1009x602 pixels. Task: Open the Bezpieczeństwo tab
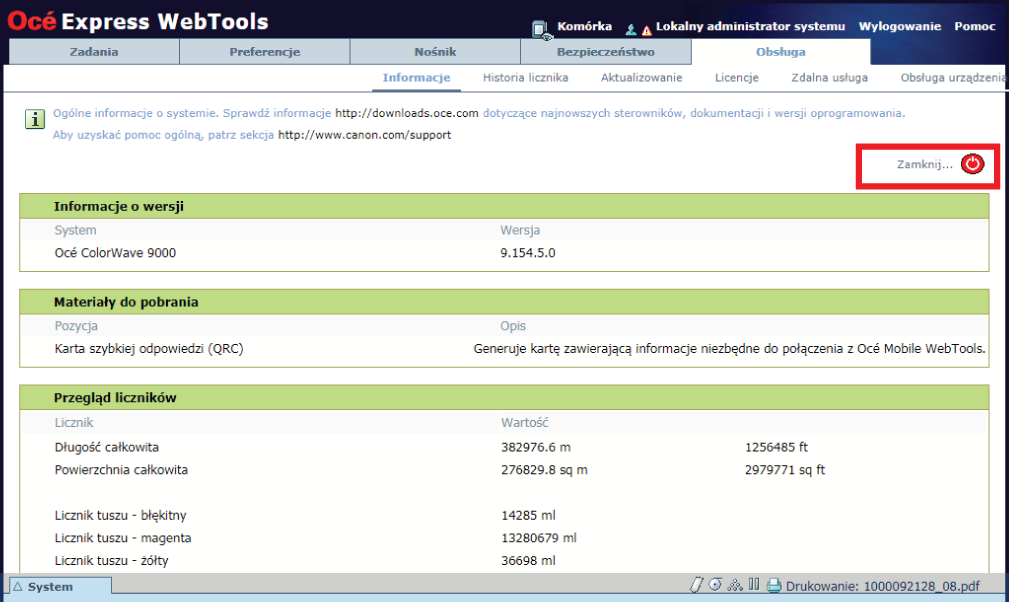tap(606, 51)
